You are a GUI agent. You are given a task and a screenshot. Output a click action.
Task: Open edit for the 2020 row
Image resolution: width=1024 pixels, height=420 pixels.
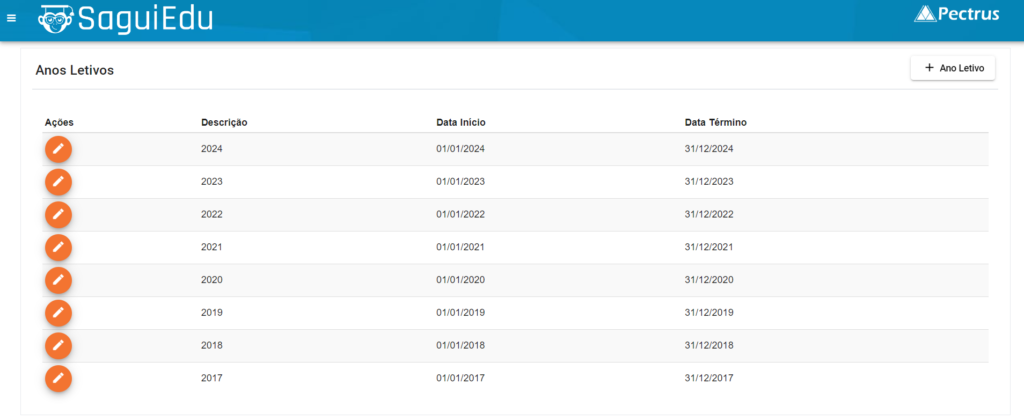pyautogui.click(x=58, y=280)
